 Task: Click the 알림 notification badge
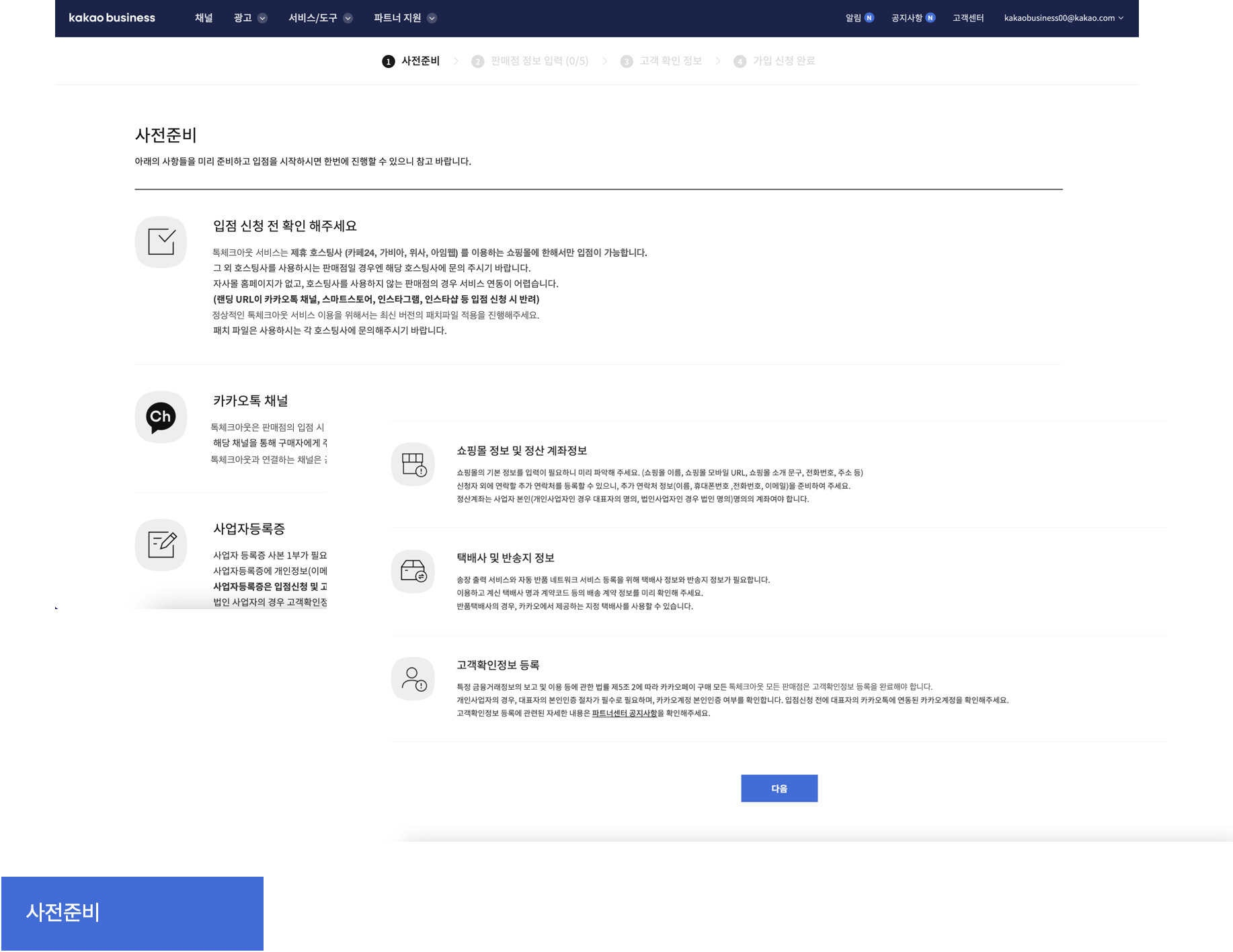click(869, 18)
